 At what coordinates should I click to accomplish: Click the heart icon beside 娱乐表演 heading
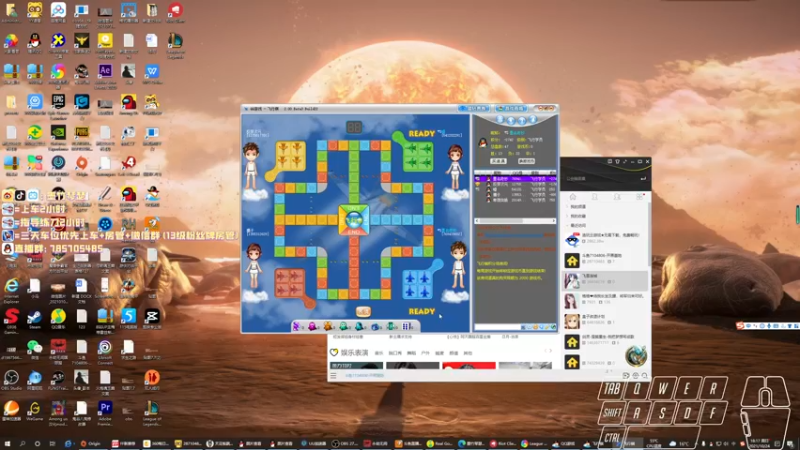point(334,353)
